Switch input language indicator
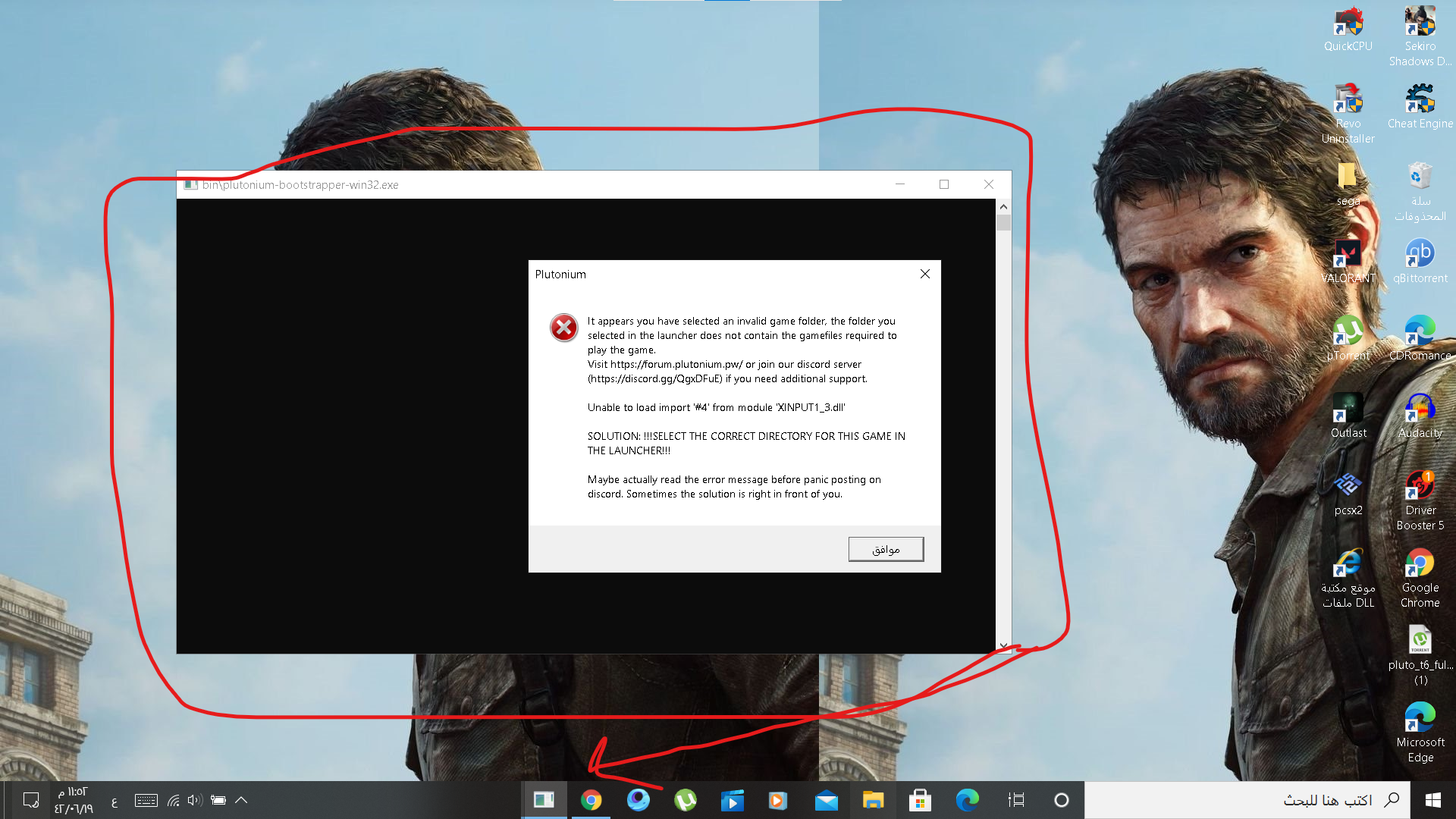The image size is (1456, 819). pyautogui.click(x=114, y=801)
